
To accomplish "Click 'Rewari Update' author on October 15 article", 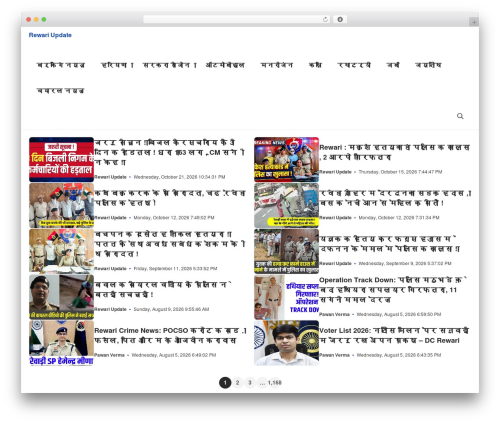I will click(x=335, y=172).
